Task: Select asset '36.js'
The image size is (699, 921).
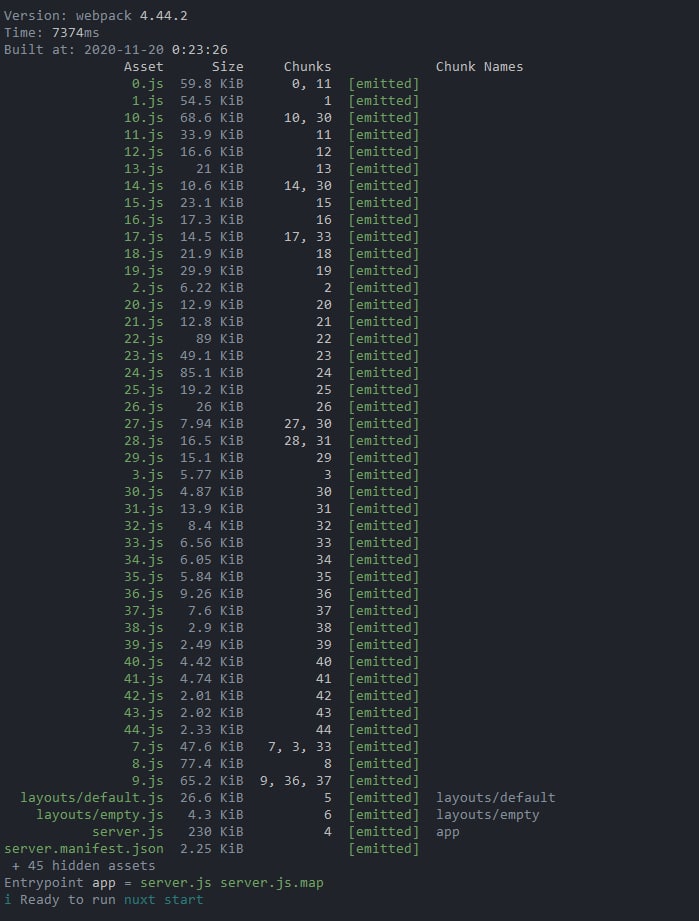Action: 143,594
